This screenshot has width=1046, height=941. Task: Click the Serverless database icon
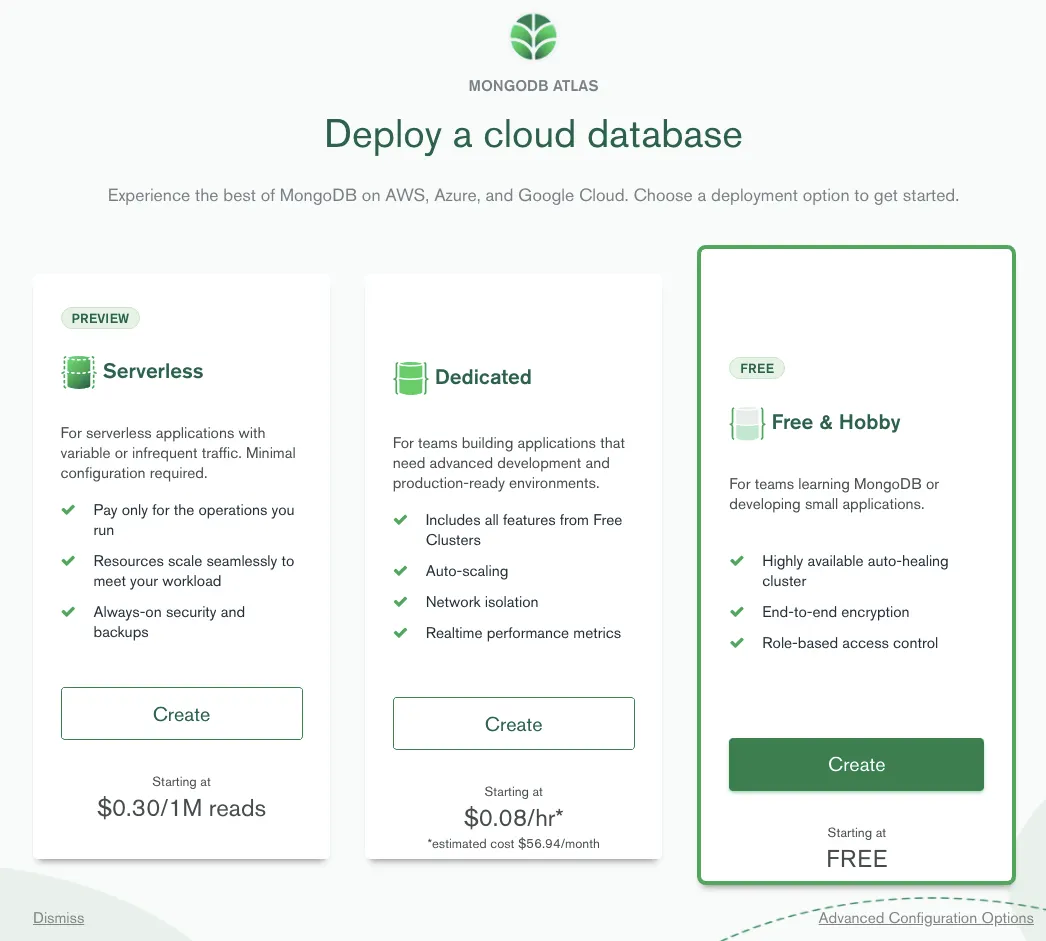point(79,371)
